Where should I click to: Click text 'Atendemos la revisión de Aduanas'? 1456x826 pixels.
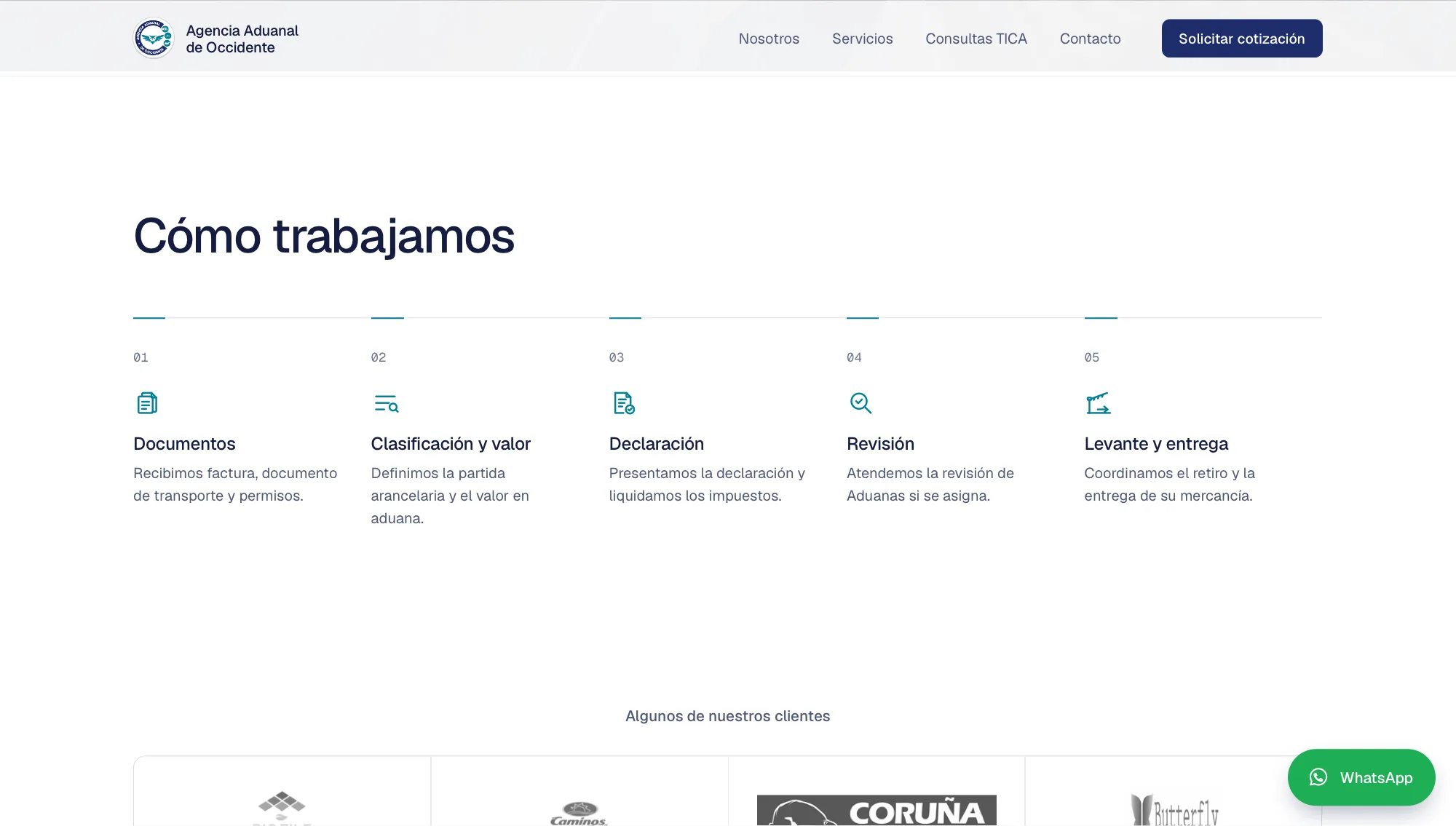click(930, 485)
